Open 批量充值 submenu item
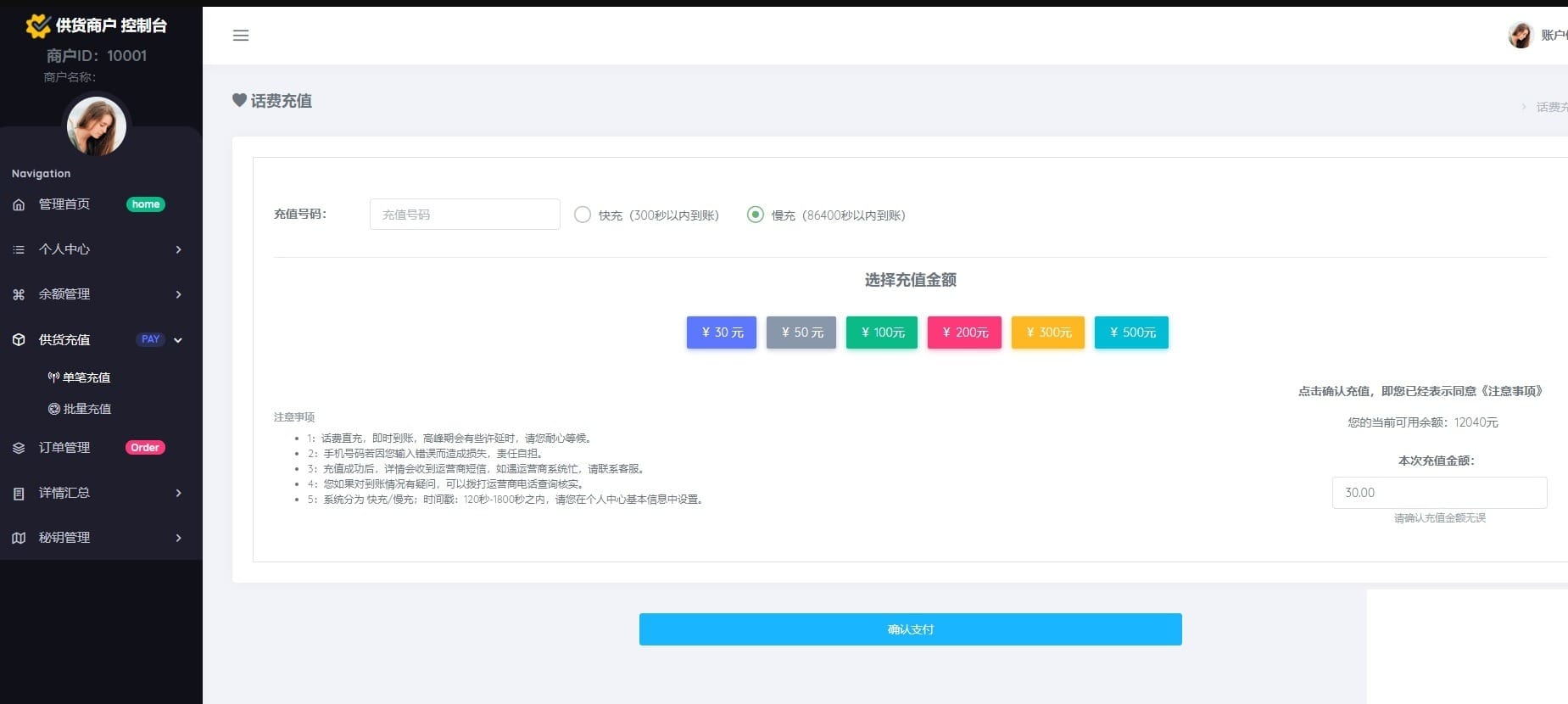 (x=80, y=409)
